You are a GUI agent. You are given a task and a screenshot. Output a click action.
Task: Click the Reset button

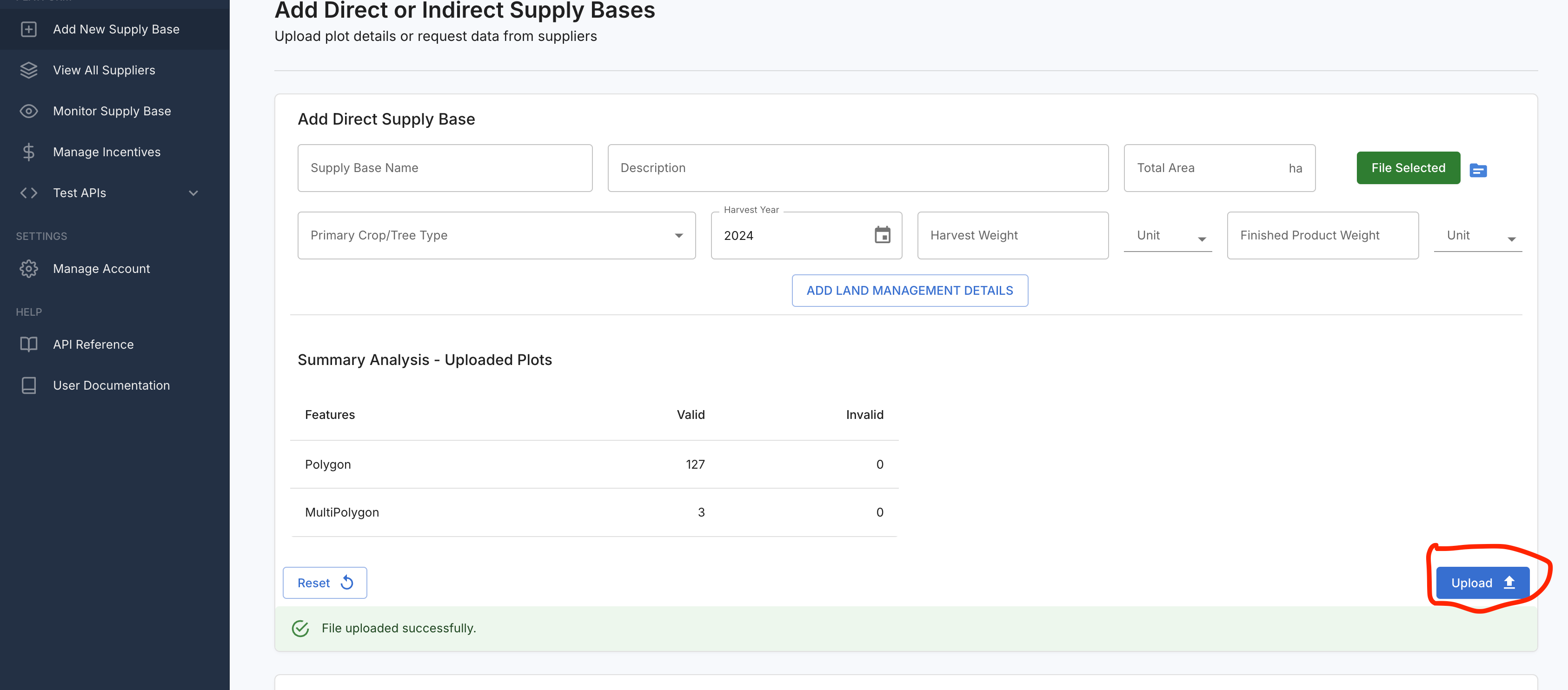coord(325,582)
